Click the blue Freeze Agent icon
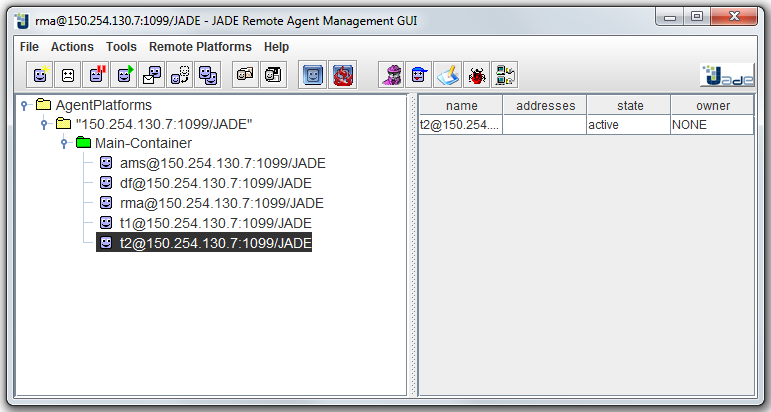Screen dimensions: 771x412 coord(313,75)
